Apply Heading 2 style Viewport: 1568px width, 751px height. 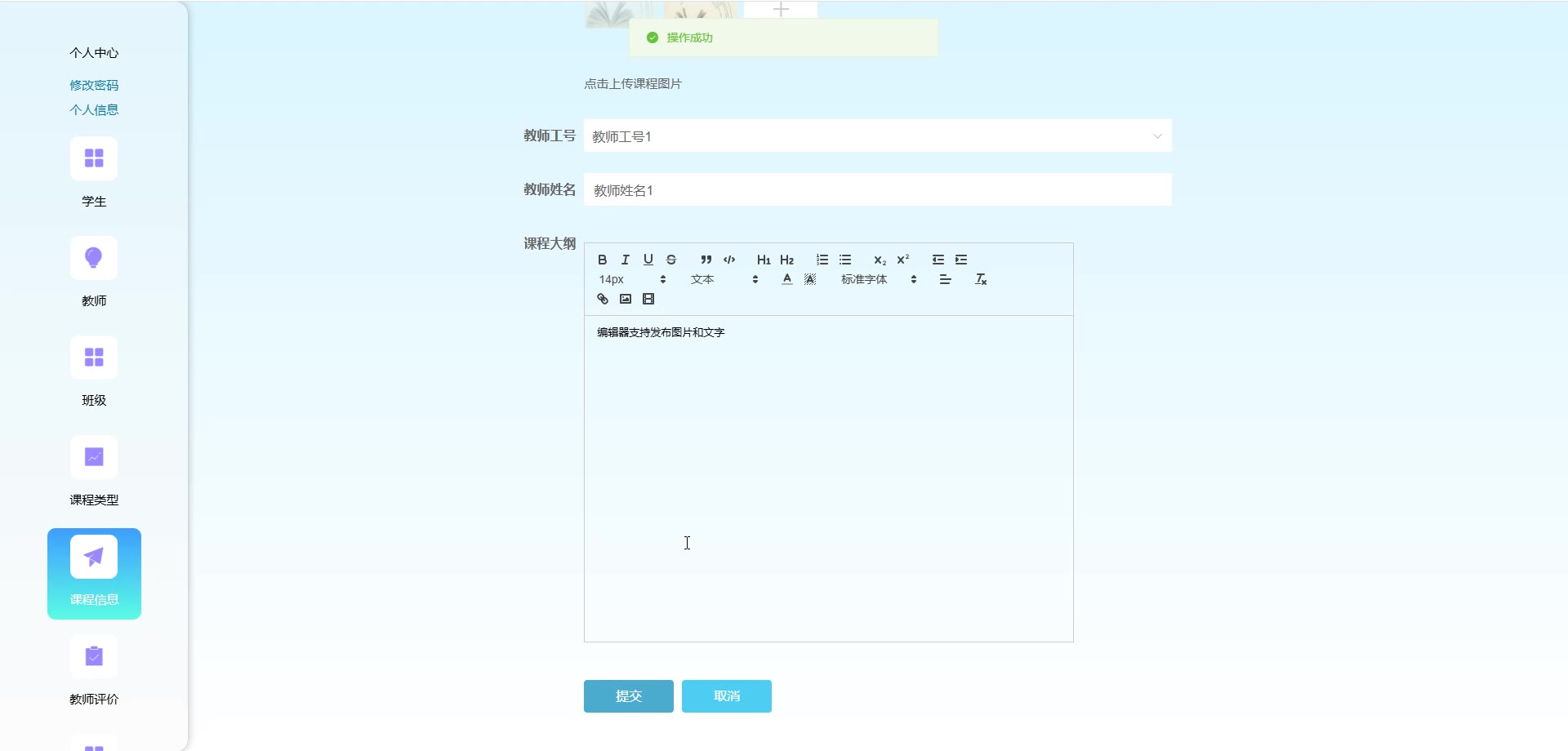787,260
